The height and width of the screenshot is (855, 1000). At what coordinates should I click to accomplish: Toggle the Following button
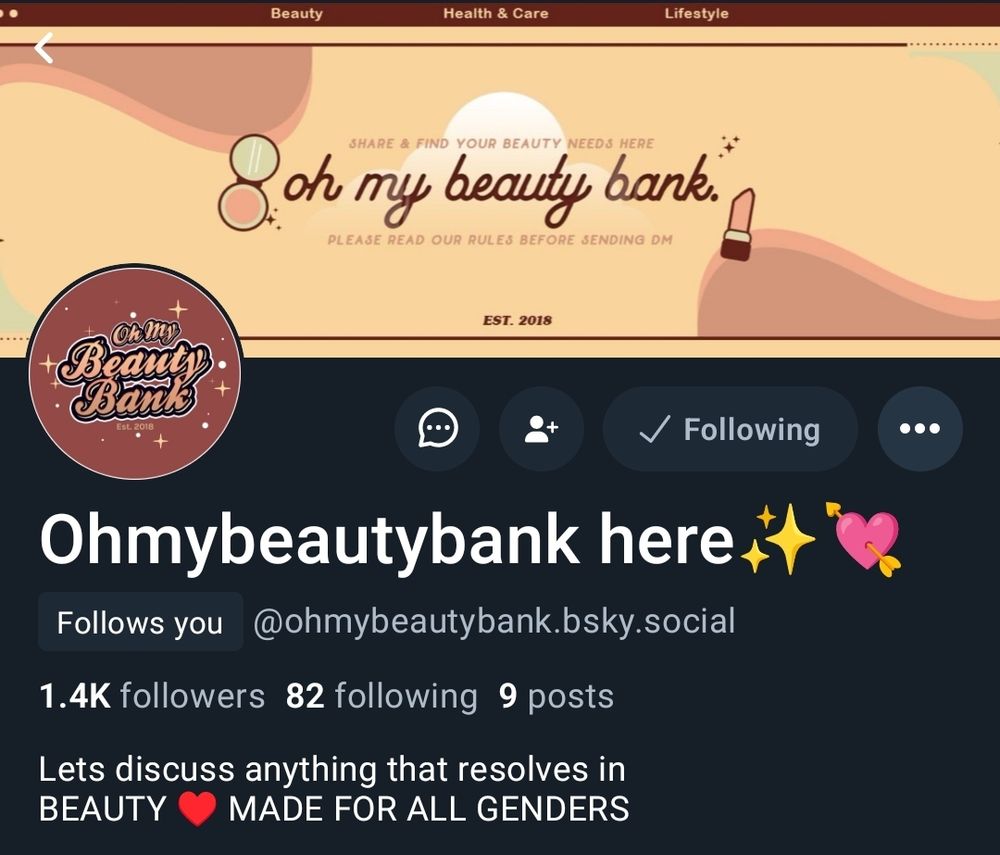click(x=730, y=428)
